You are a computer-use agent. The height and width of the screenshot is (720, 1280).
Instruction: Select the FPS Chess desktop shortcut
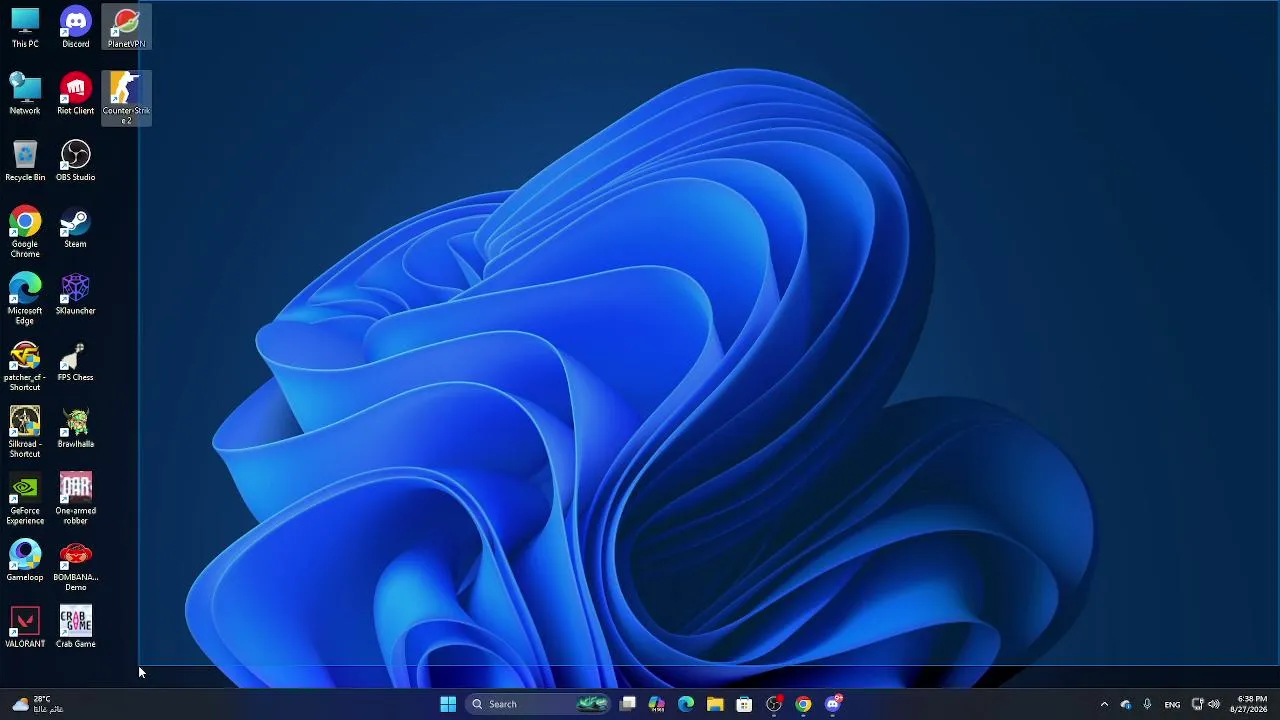click(x=75, y=362)
